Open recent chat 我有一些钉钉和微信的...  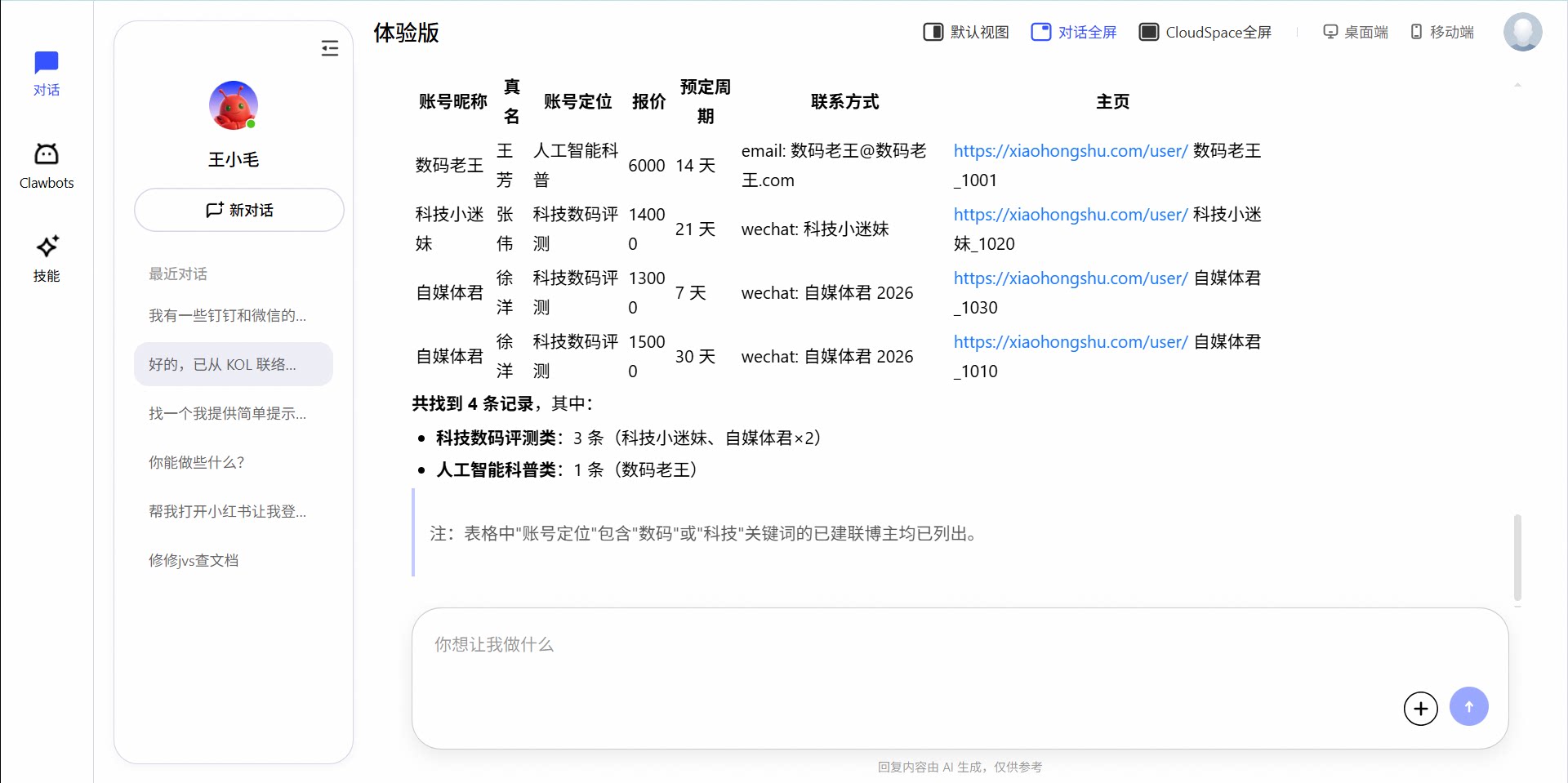coord(228,315)
